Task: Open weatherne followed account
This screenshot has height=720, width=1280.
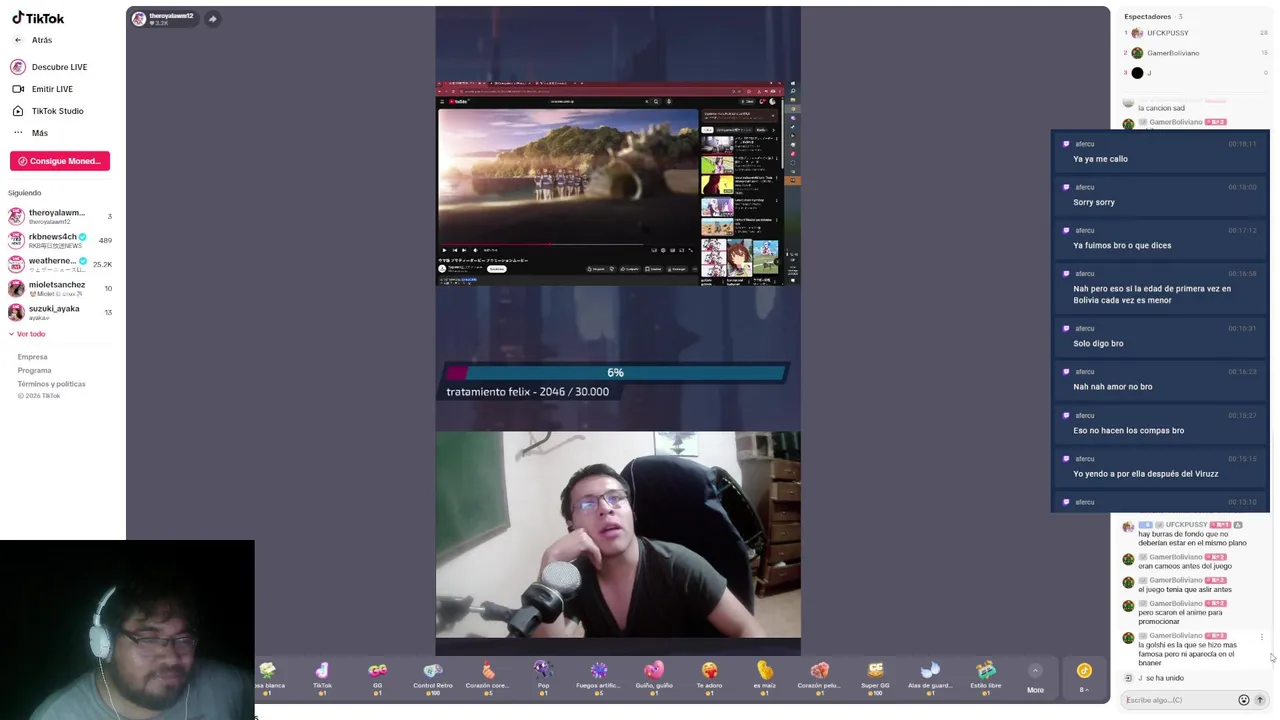Action: click(60, 264)
